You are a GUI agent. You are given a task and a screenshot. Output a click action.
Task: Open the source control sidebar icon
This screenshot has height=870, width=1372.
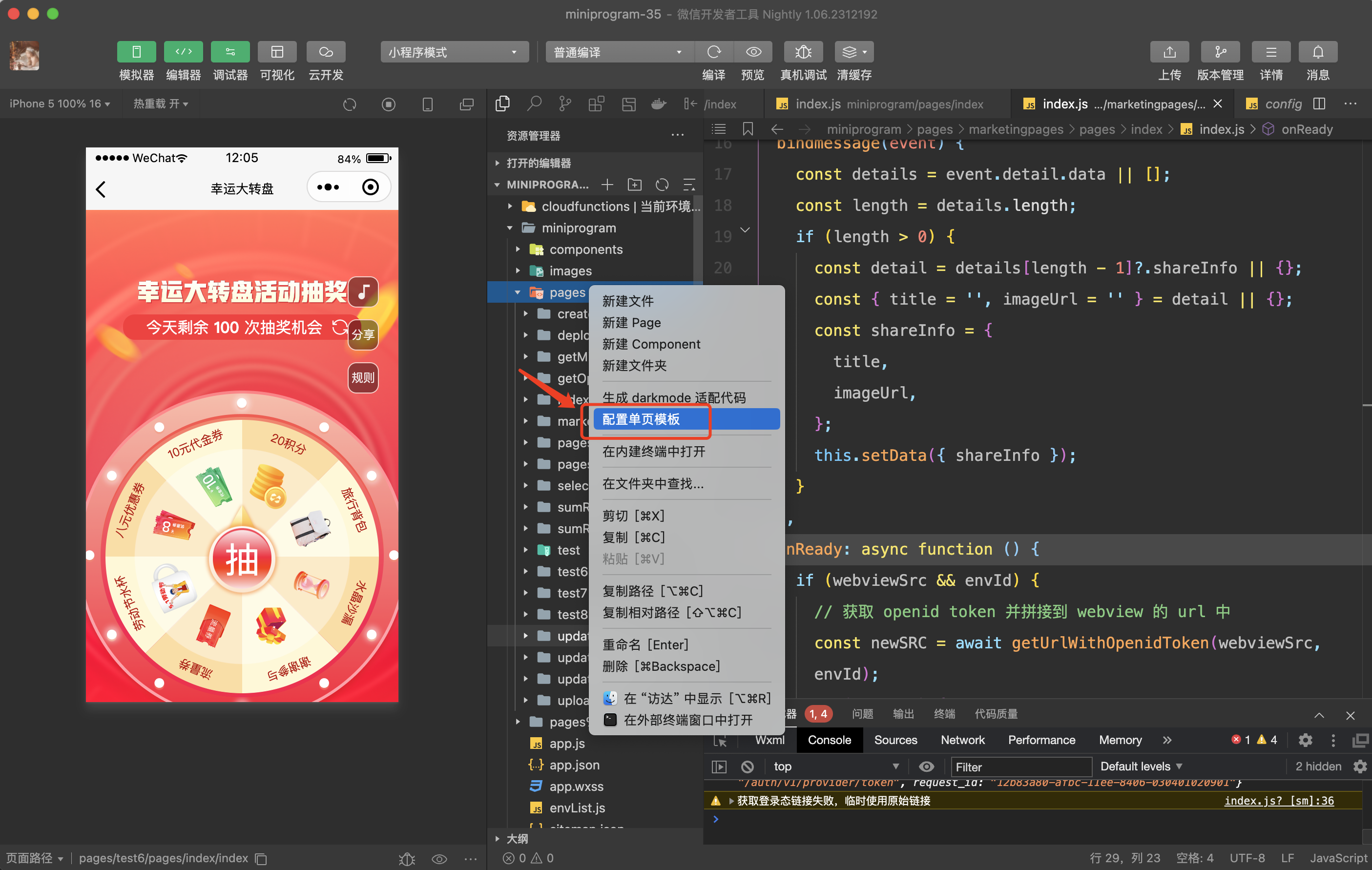[x=564, y=104]
